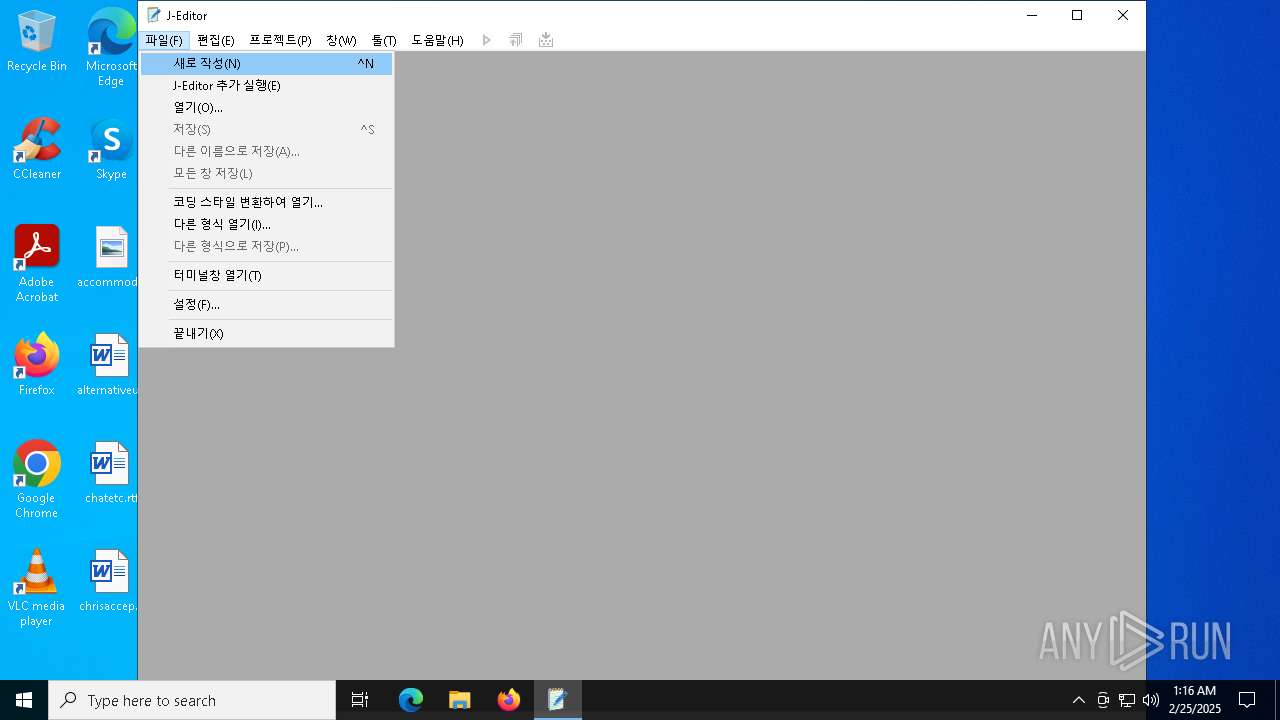Maximize the J-Editor window
Image resolution: width=1280 pixels, height=720 pixels.
click(1077, 15)
